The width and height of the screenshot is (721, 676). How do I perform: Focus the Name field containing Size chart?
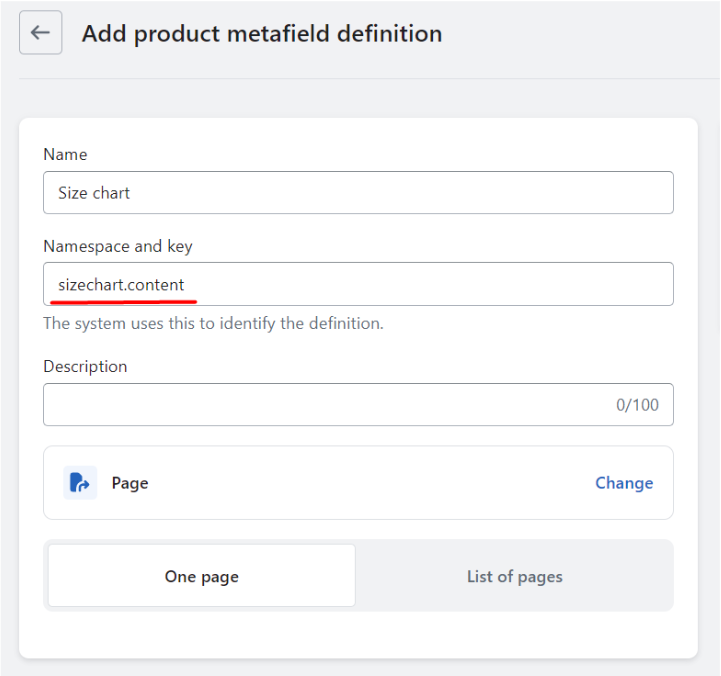click(358, 193)
